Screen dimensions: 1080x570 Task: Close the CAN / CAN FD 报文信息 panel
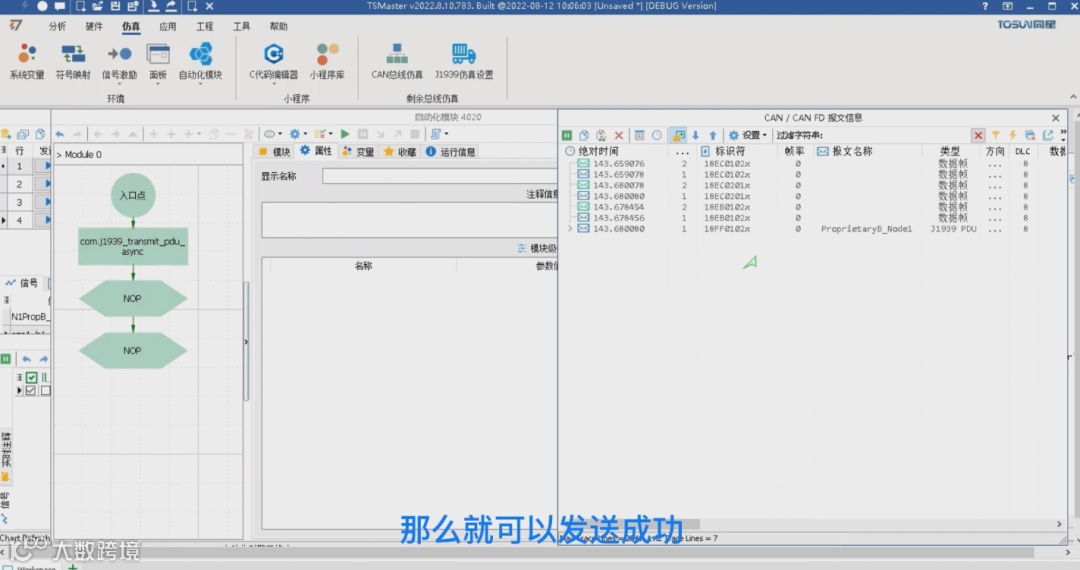point(1055,118)
